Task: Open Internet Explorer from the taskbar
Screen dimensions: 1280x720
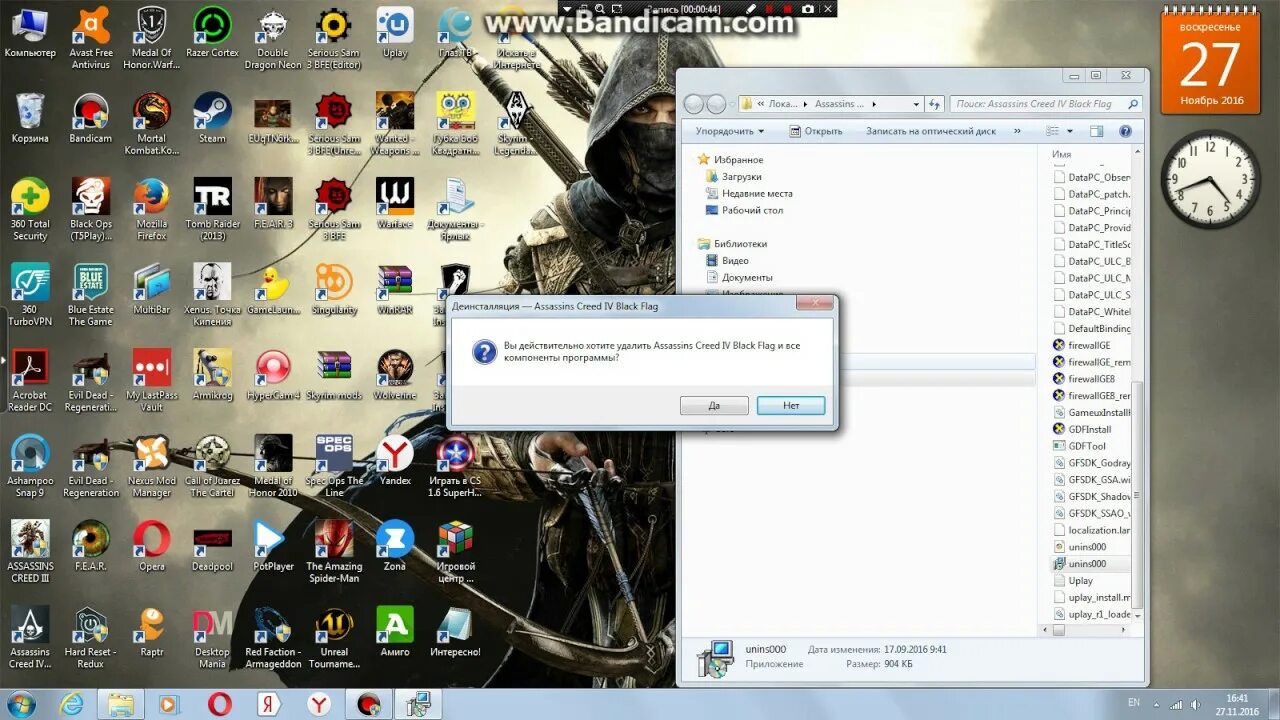Action: point(72,704)
